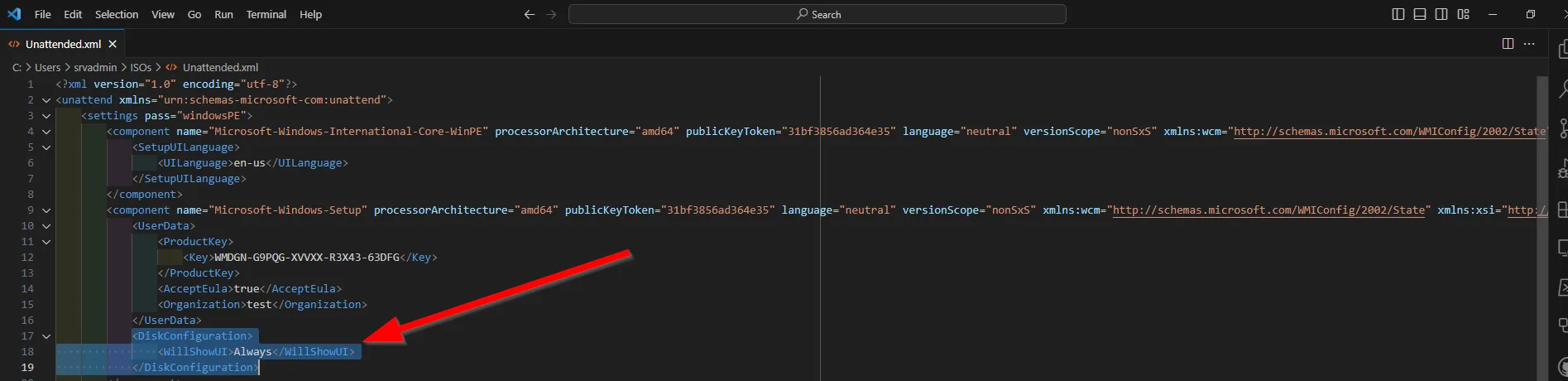1568x381 pixels.
Task: Collapse the unattend element on line 2
Action: click(46, 100)
